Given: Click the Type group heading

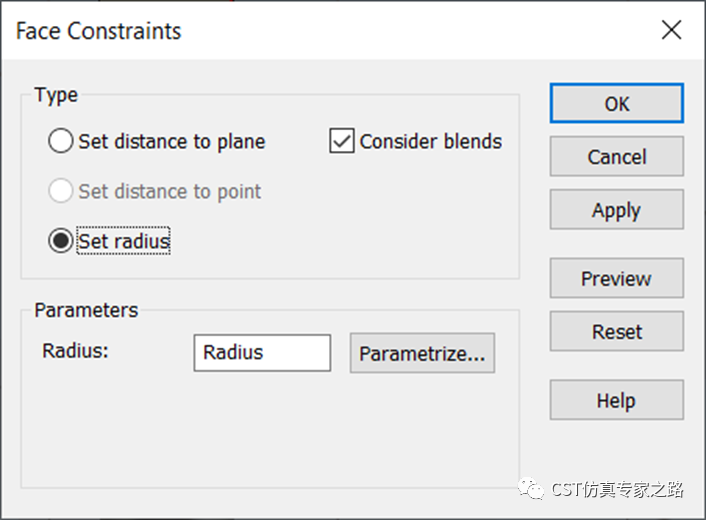Looking at the screenshot, I should (x=56, y=95).
